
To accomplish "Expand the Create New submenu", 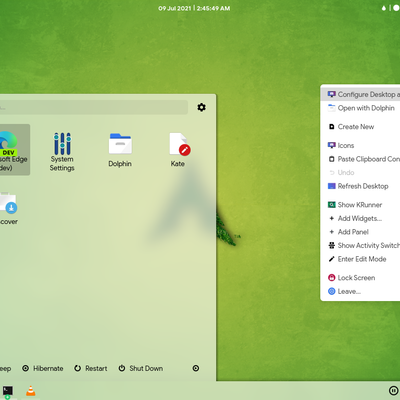I will 360,127.
